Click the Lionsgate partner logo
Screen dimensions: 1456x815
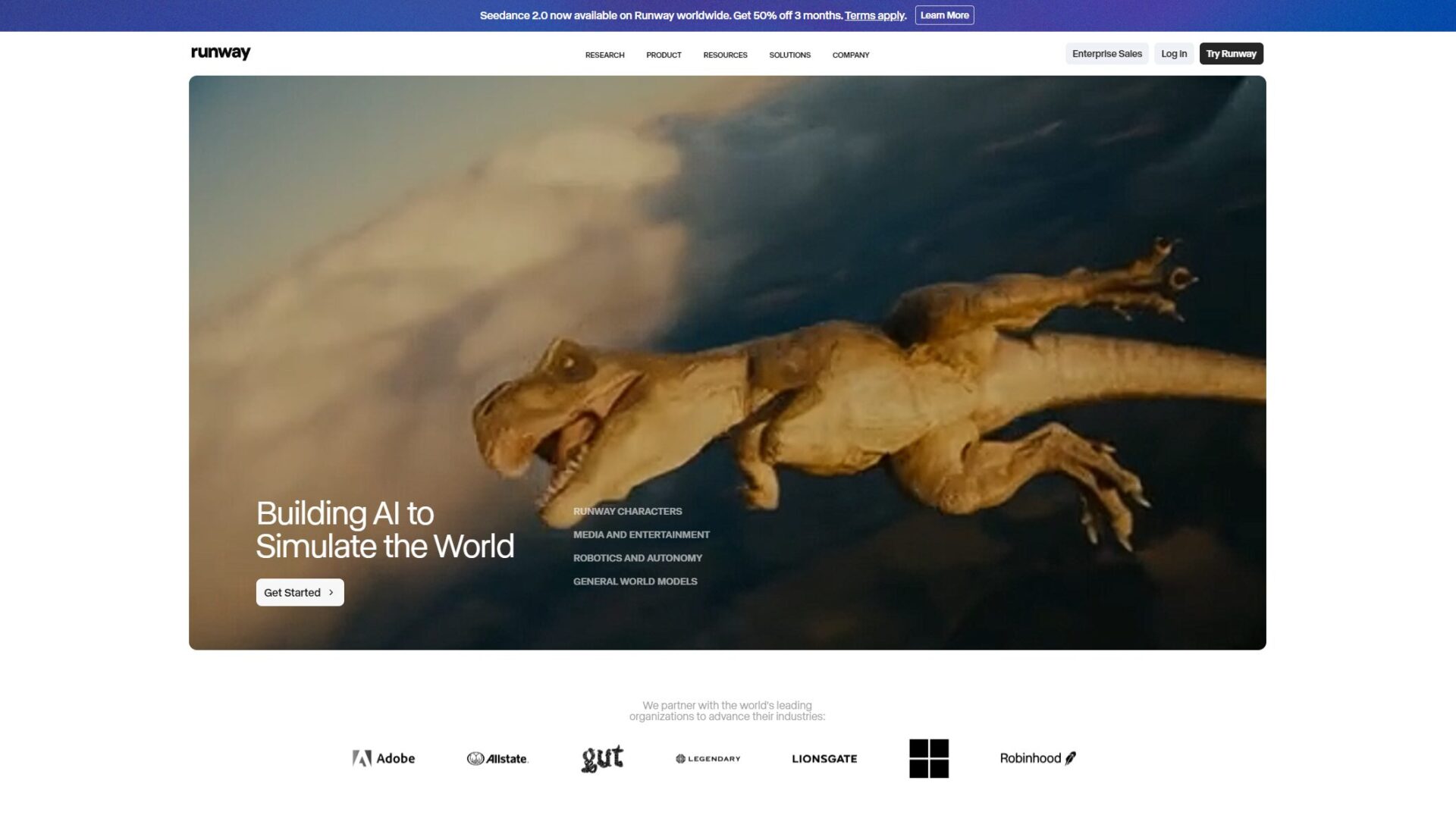point(824,758)
